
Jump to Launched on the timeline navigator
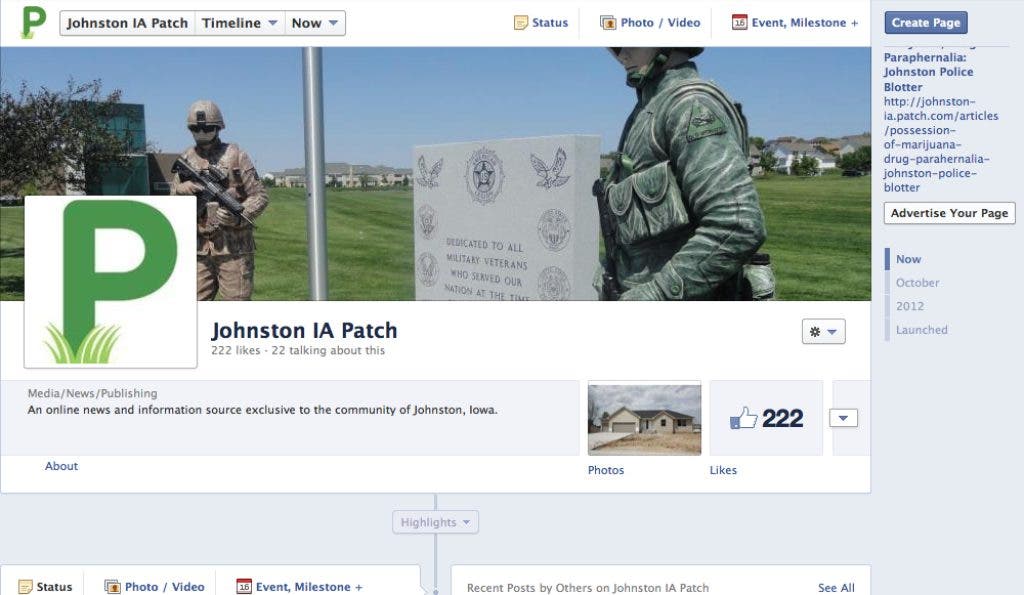click(x=921, y=330)
